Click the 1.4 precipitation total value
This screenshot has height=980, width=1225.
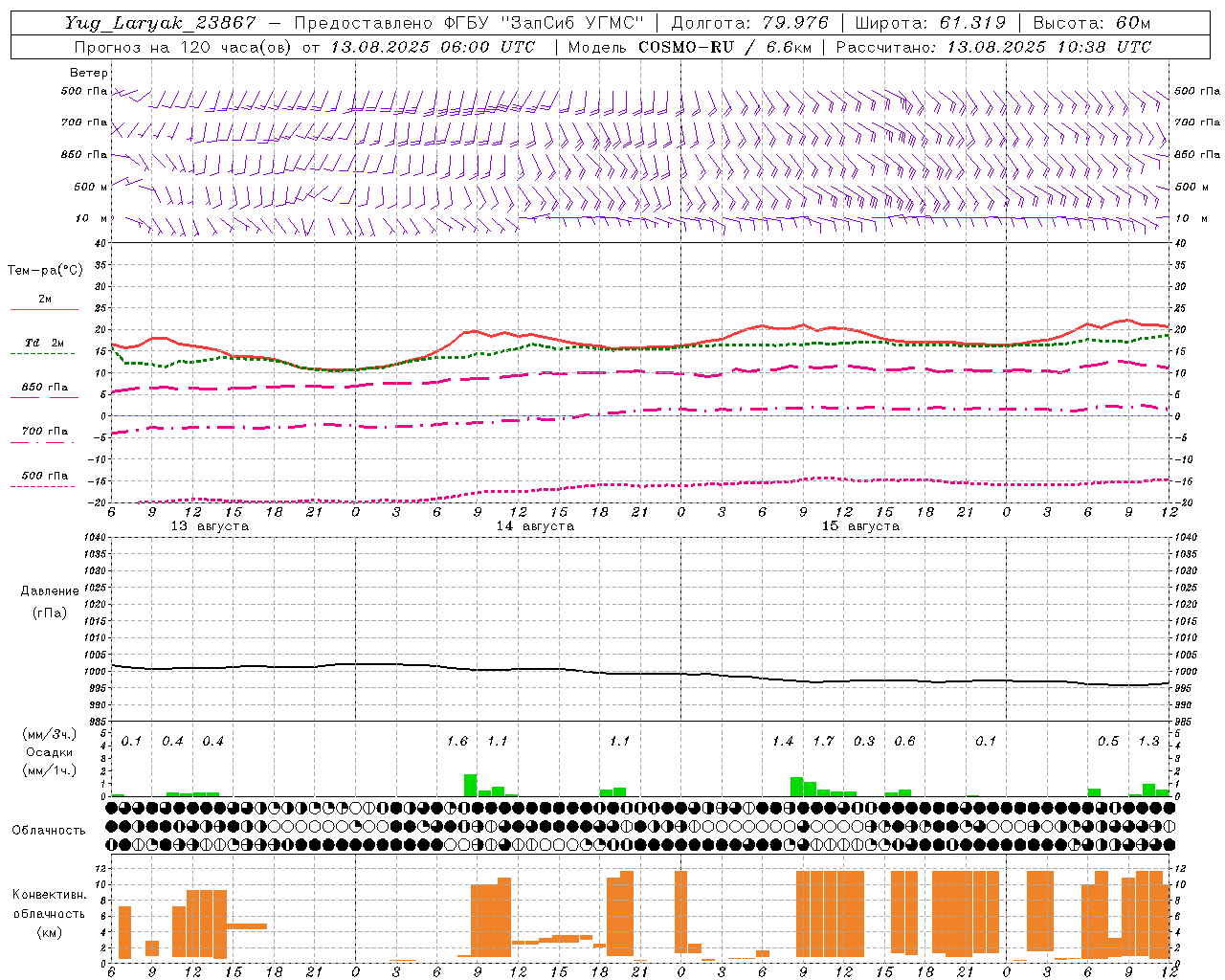(783, 742)
